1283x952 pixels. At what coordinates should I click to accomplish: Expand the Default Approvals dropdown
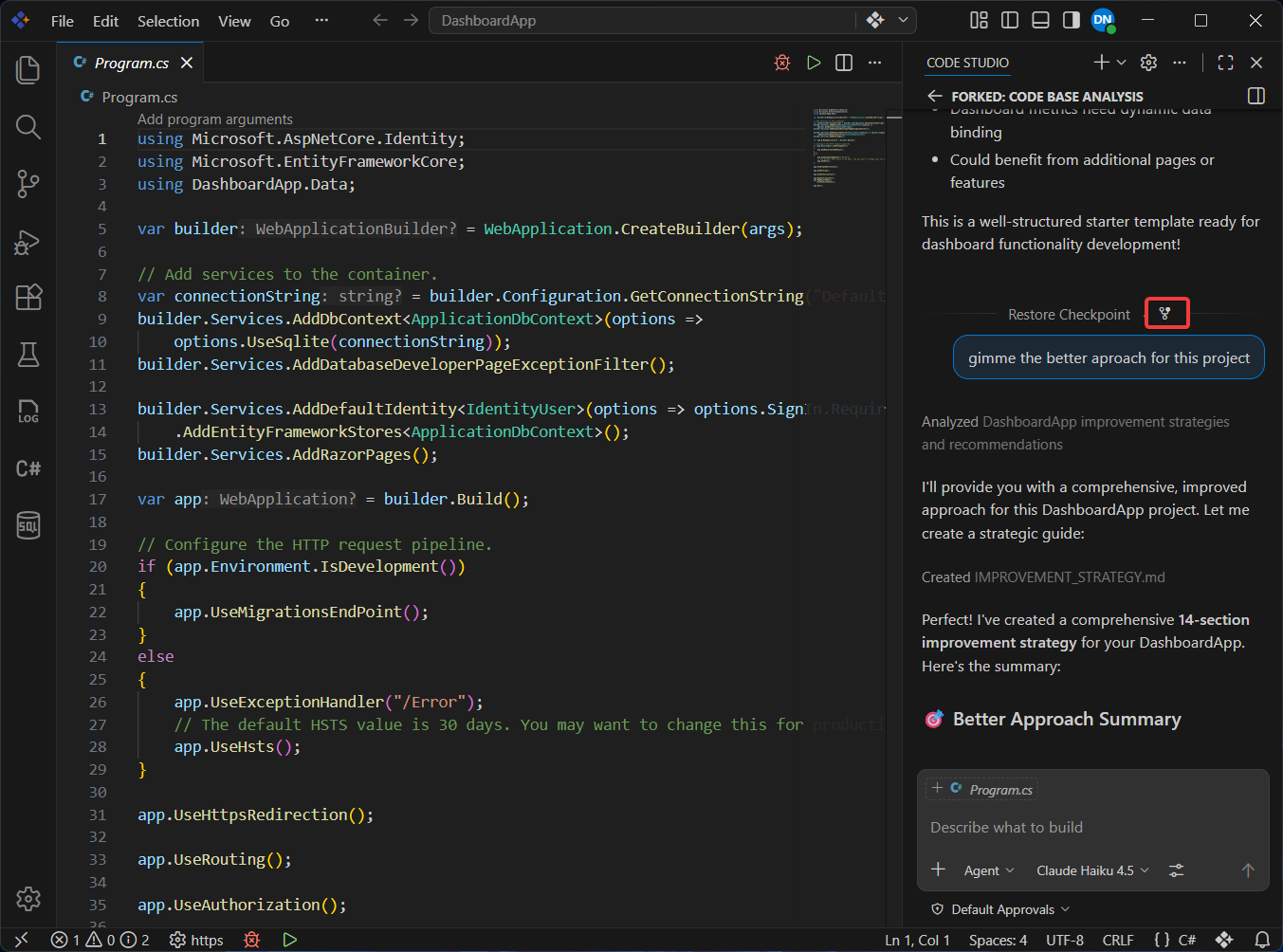pyautogui.click(x=1001, y=909)
